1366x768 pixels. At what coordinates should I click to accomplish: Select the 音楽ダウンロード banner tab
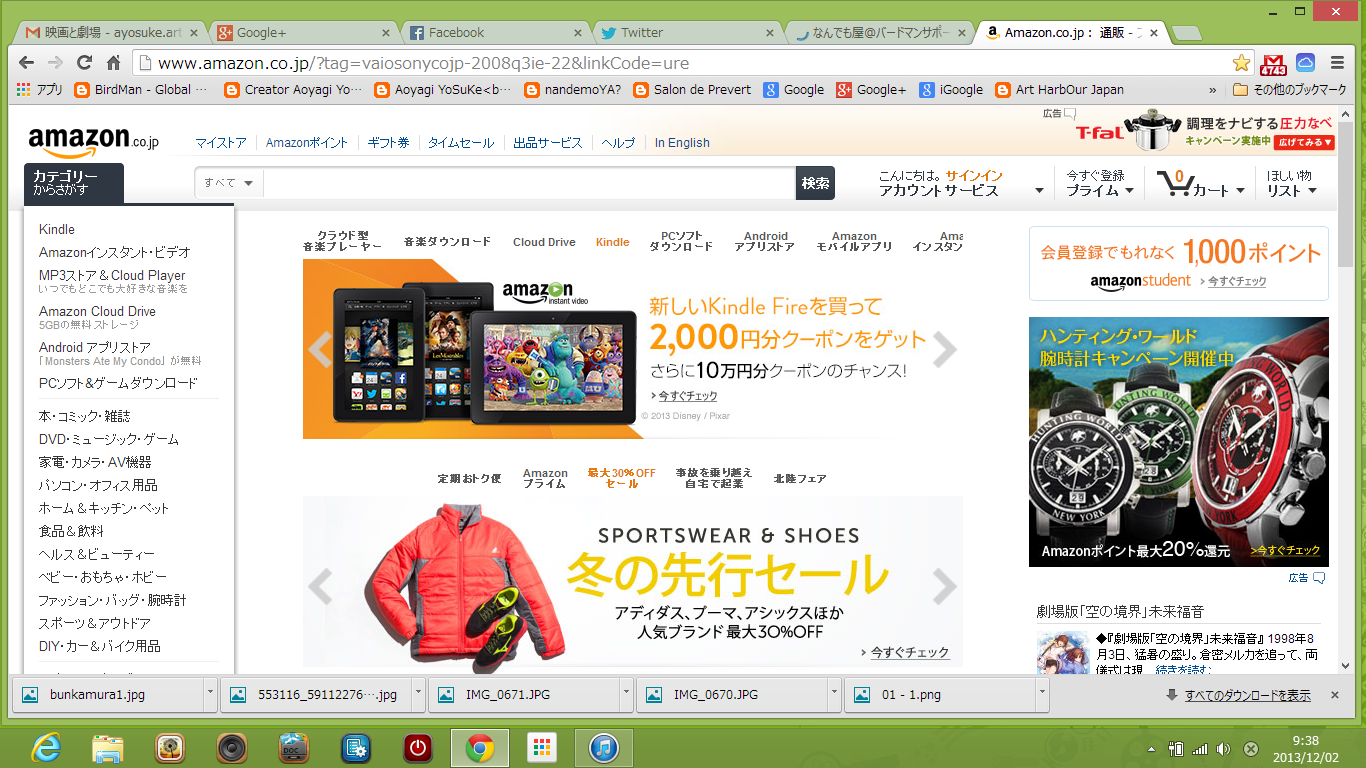coord(447,242)
